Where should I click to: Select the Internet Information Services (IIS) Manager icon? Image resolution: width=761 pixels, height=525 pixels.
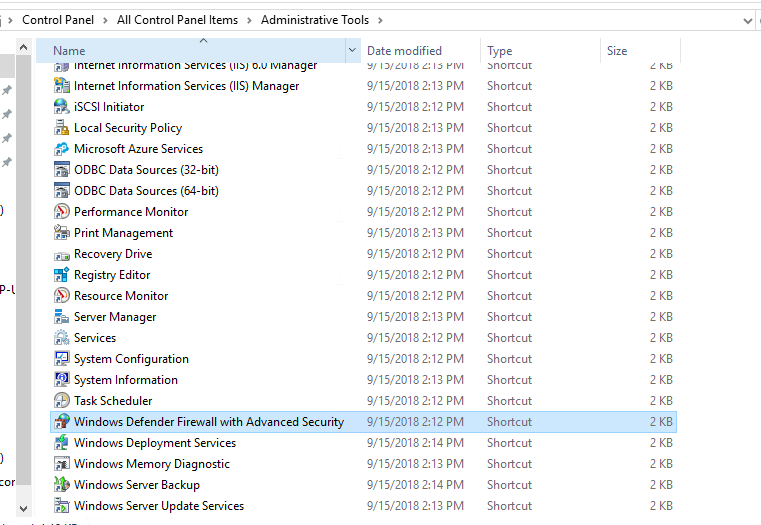click(x=62, y=86)
